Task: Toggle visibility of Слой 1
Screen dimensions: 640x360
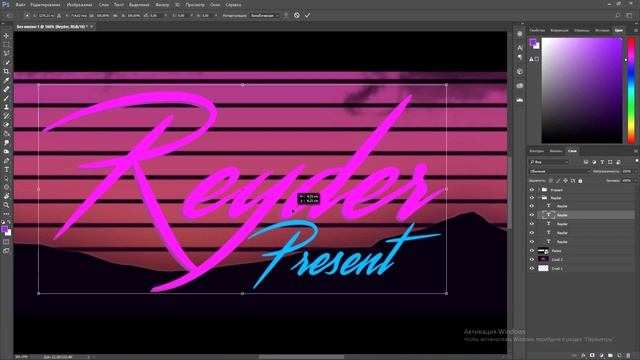Action: 532,269
